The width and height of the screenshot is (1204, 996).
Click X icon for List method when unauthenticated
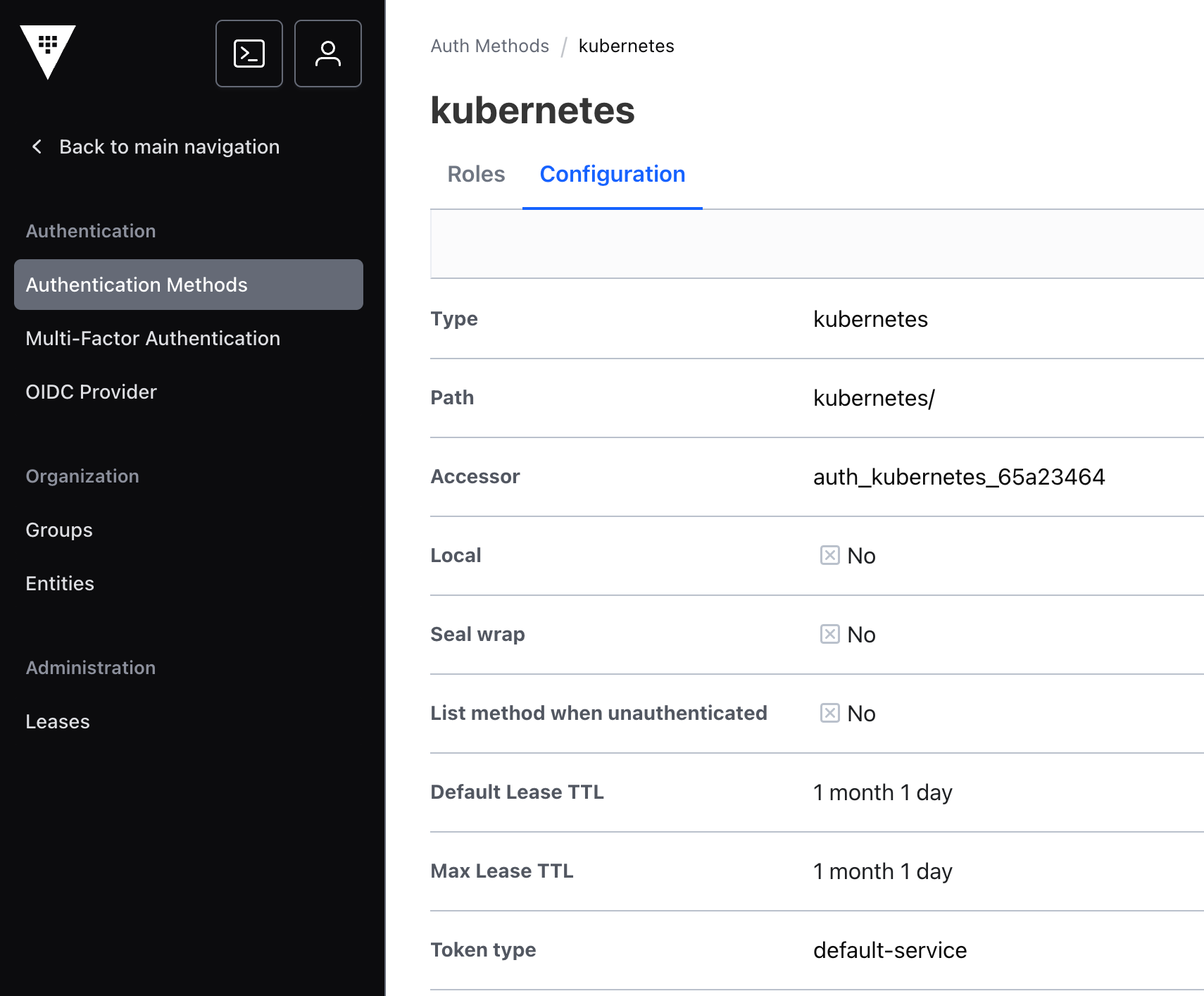click(830, 713)
